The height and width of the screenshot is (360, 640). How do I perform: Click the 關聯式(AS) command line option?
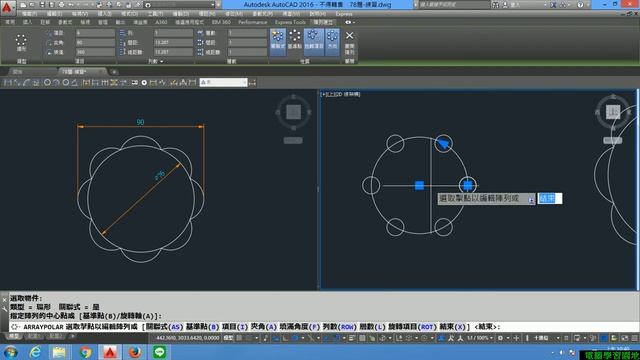click(x=164, y=327)
